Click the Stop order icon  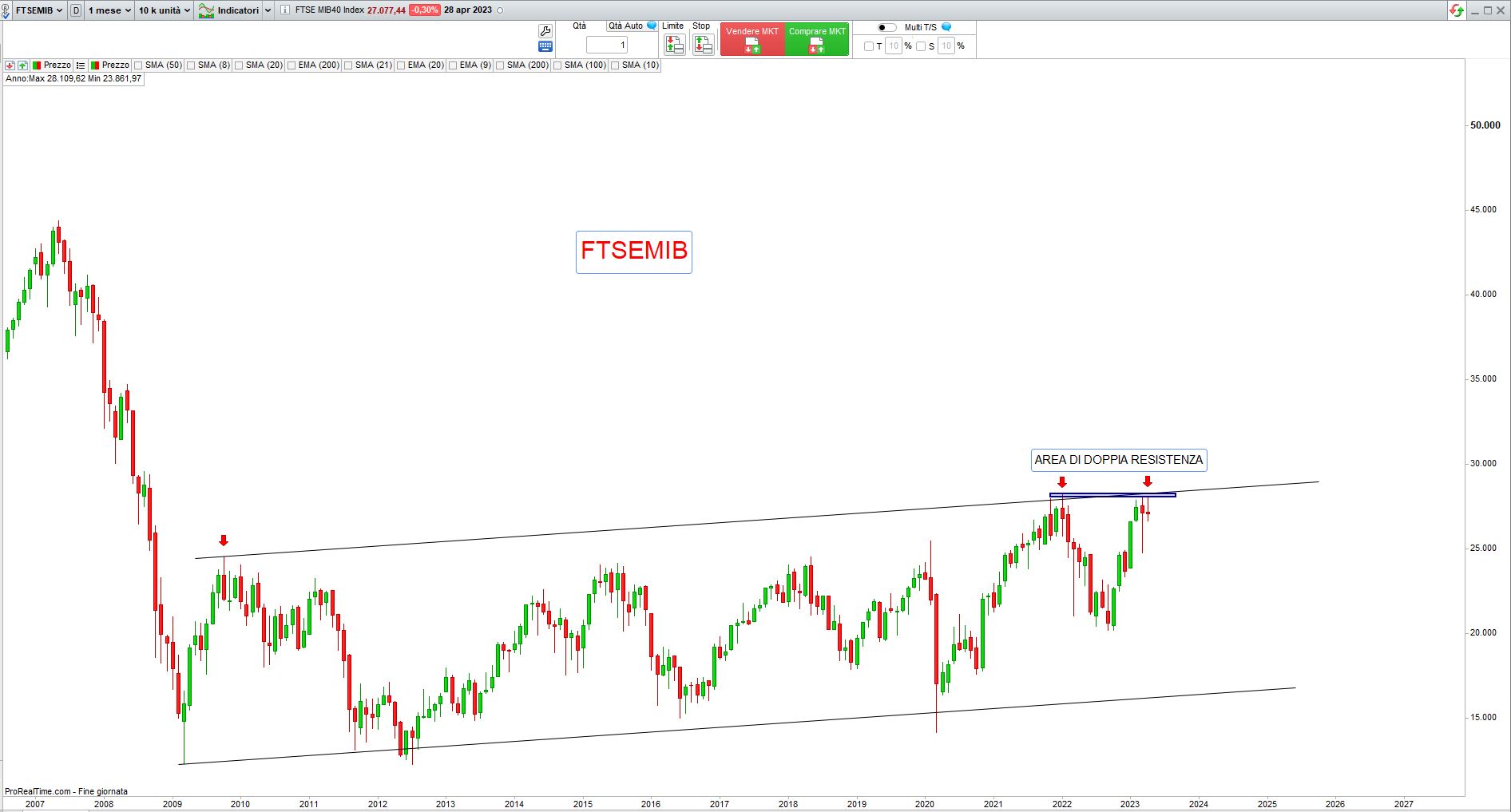[x=703, y=45]
